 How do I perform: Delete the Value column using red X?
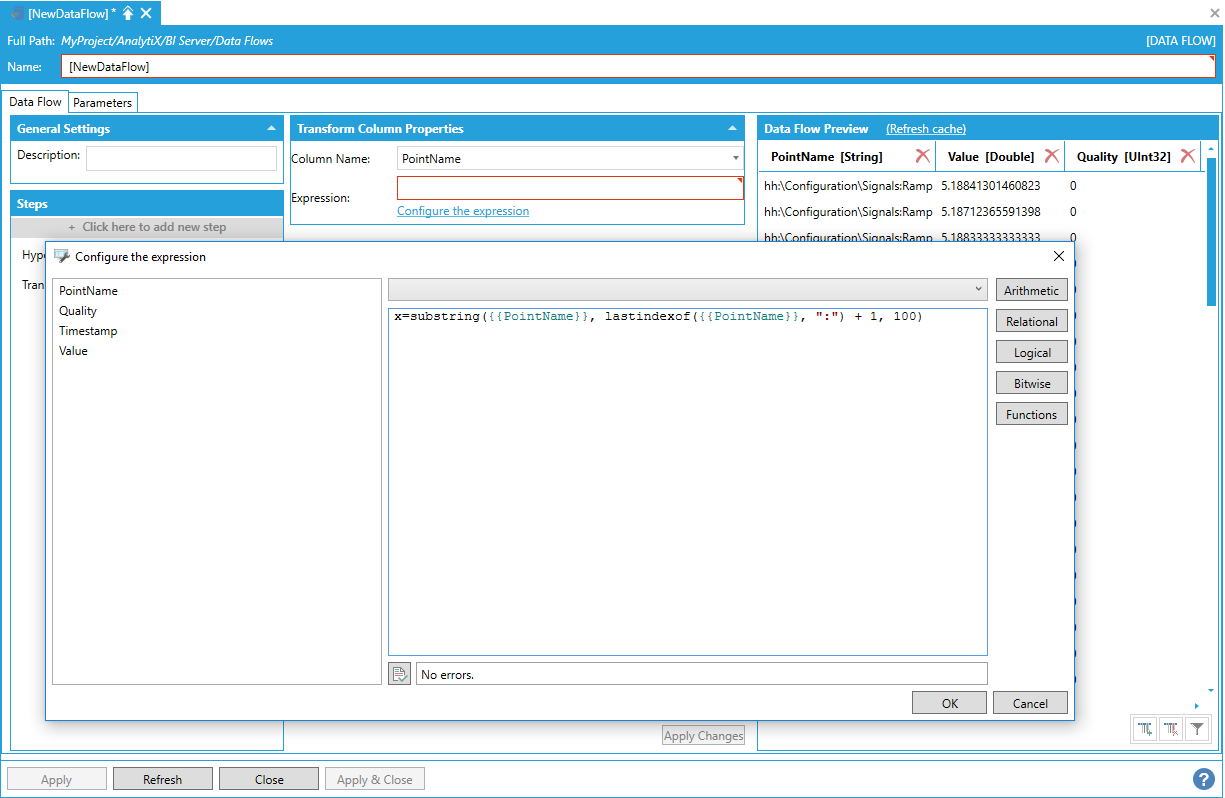tap(1051, 156)
